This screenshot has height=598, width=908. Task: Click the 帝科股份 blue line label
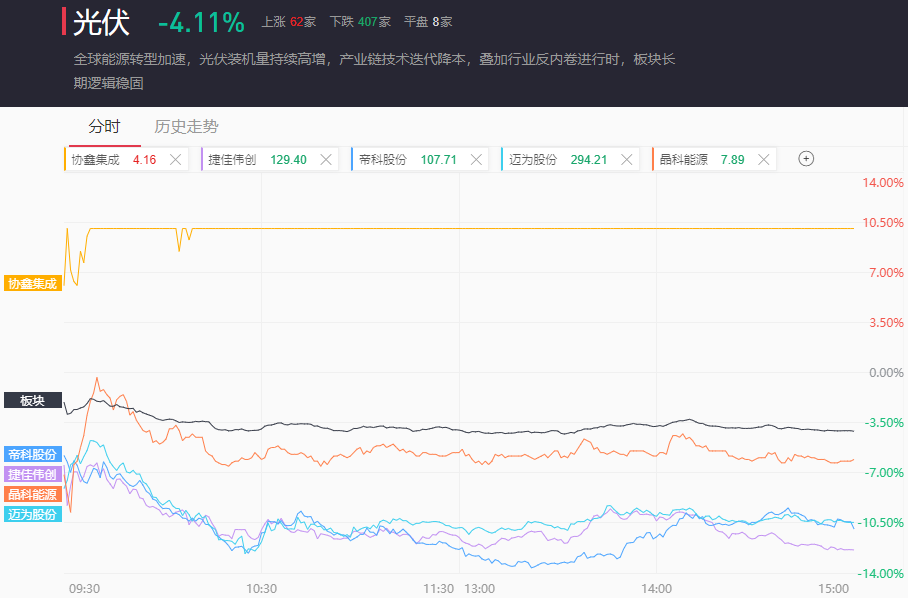point(32,454)
